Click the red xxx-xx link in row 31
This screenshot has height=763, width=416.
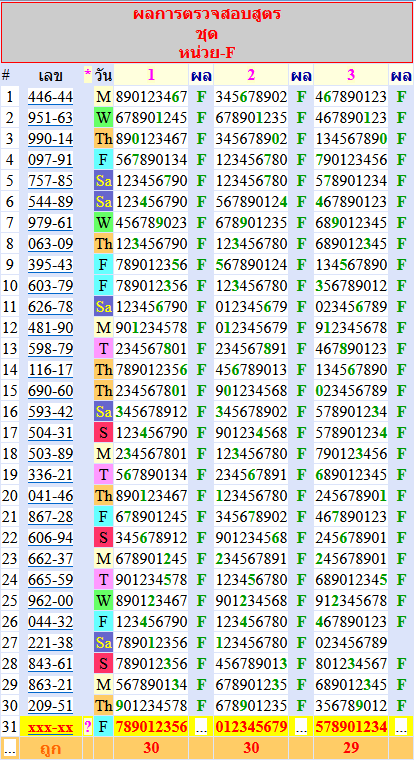tap(51, 727)
